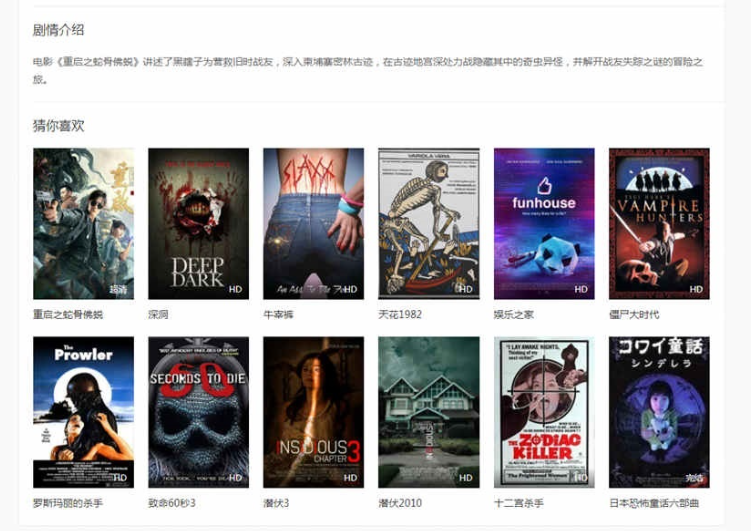Click the 日本恐怖童话六部曲 title link

[654, 503]
